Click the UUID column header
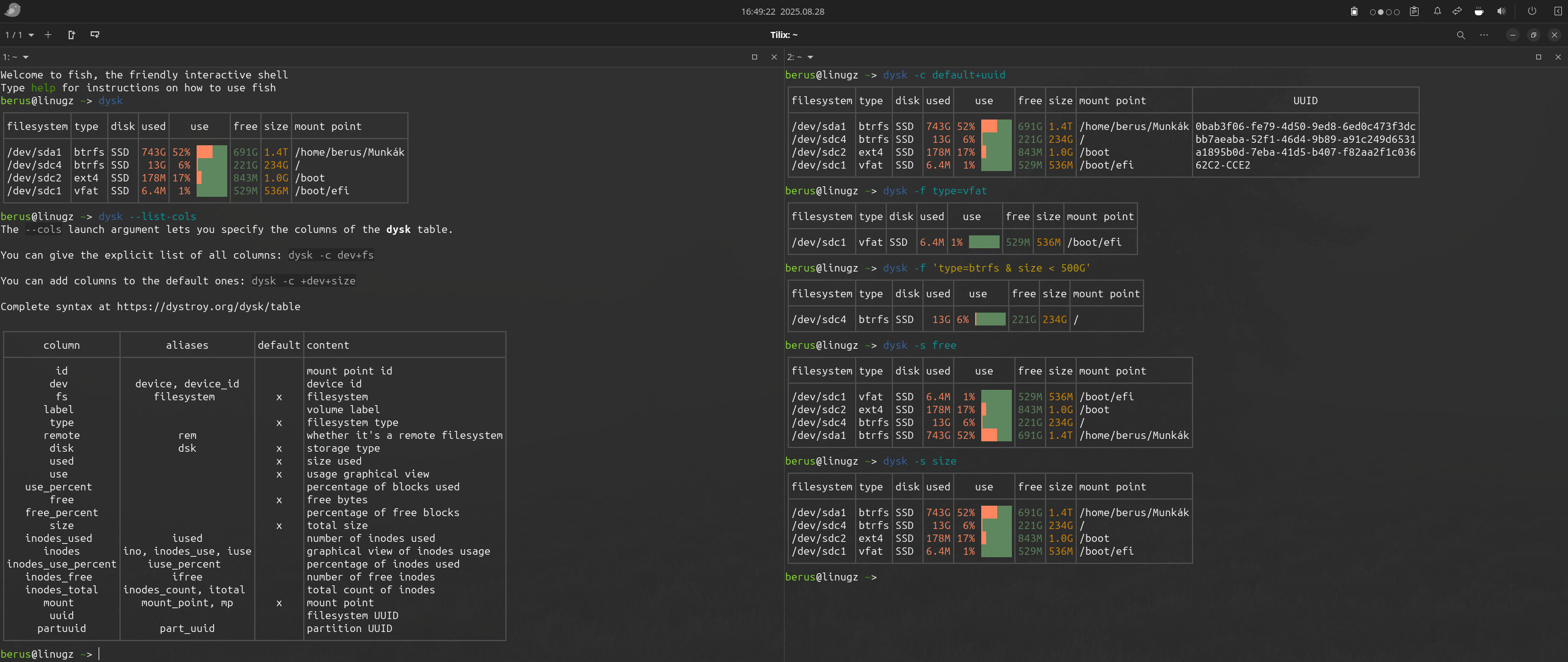 pyautogui.click(x=1305, y=101)
